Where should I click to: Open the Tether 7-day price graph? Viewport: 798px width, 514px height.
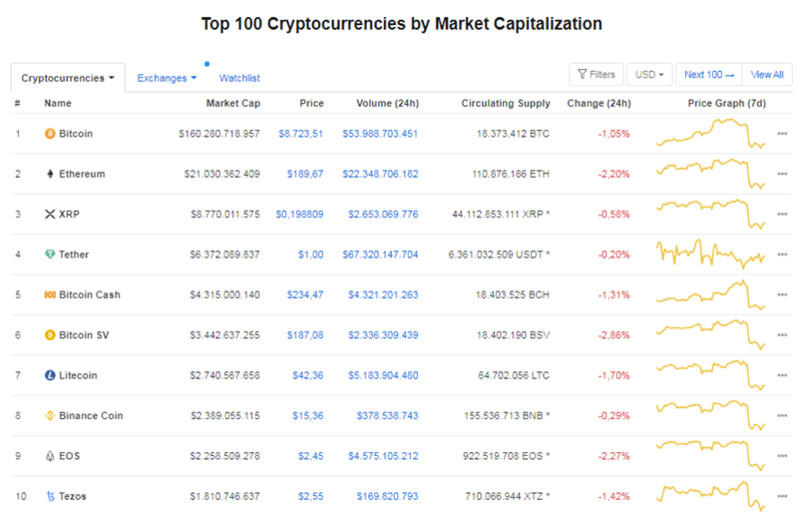pos(710,254)
